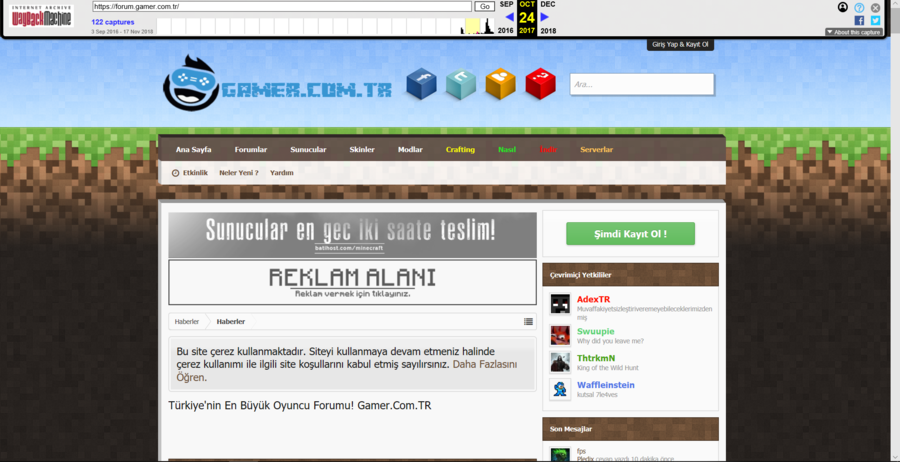This screenshot has height=462, width=900.
Task: Click the fps thread link
Action: click(581, 451)
